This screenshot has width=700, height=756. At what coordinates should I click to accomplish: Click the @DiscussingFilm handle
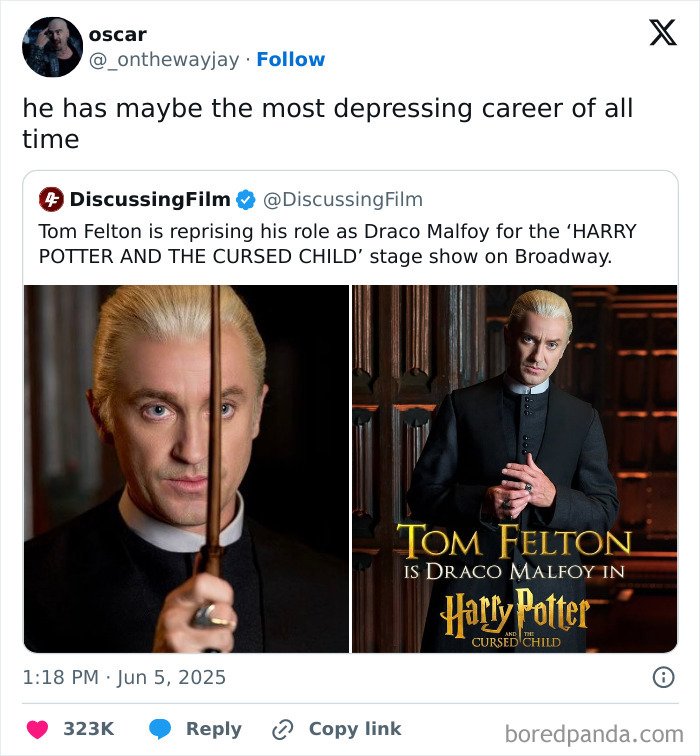(x=342, y=199)
